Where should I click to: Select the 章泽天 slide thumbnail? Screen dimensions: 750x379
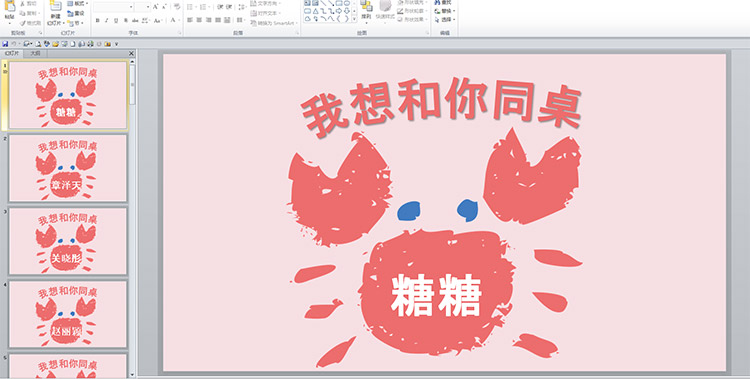tap(68, 168)
